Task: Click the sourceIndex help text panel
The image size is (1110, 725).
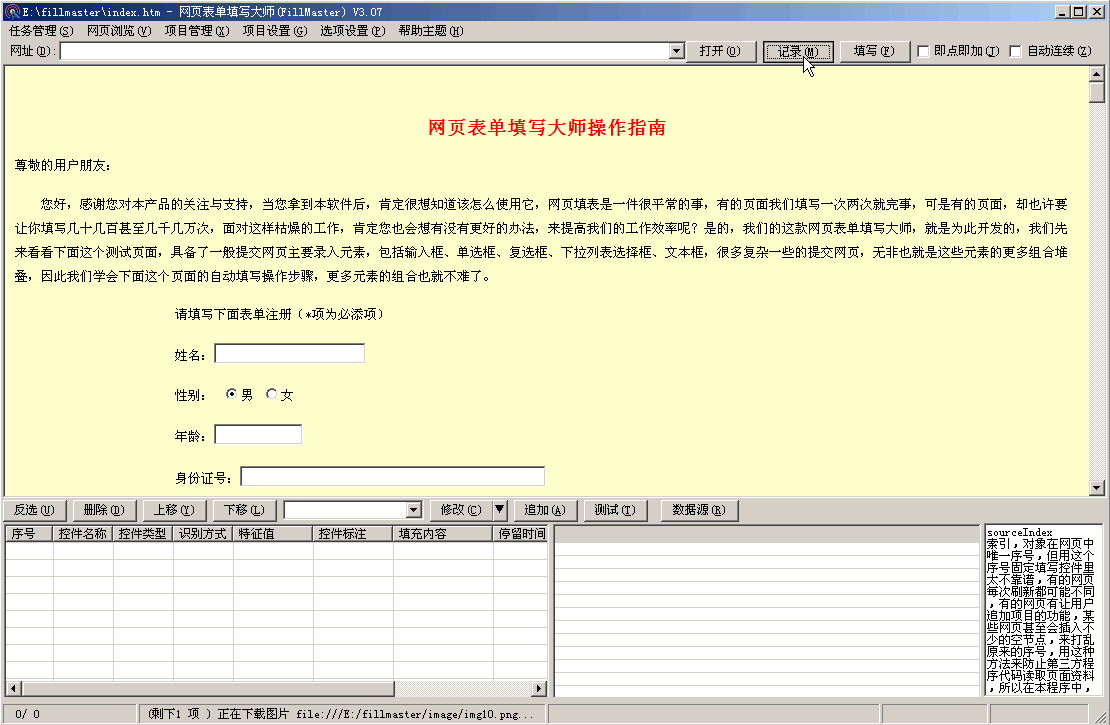Action: (1042, 610)
